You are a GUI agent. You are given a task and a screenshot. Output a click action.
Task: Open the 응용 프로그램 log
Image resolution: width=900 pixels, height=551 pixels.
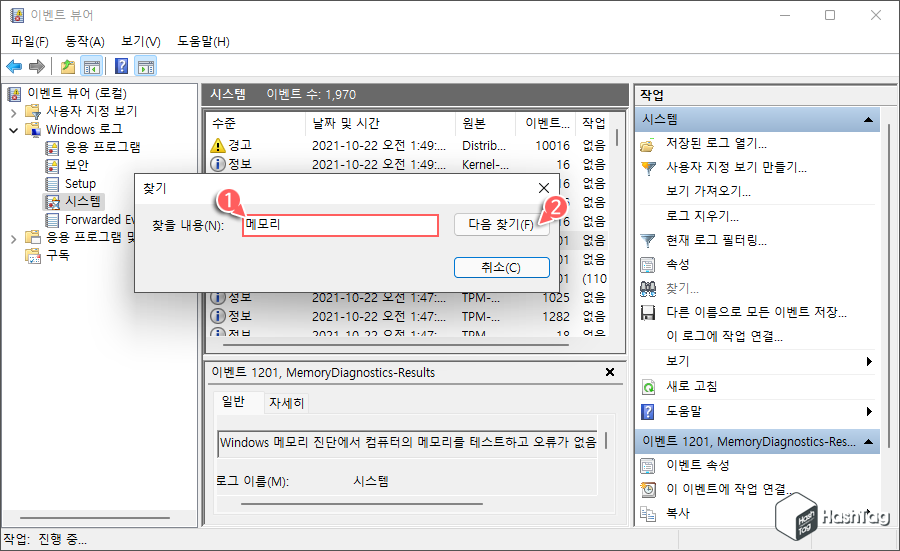pyautogui.click(x=103, y=148)
